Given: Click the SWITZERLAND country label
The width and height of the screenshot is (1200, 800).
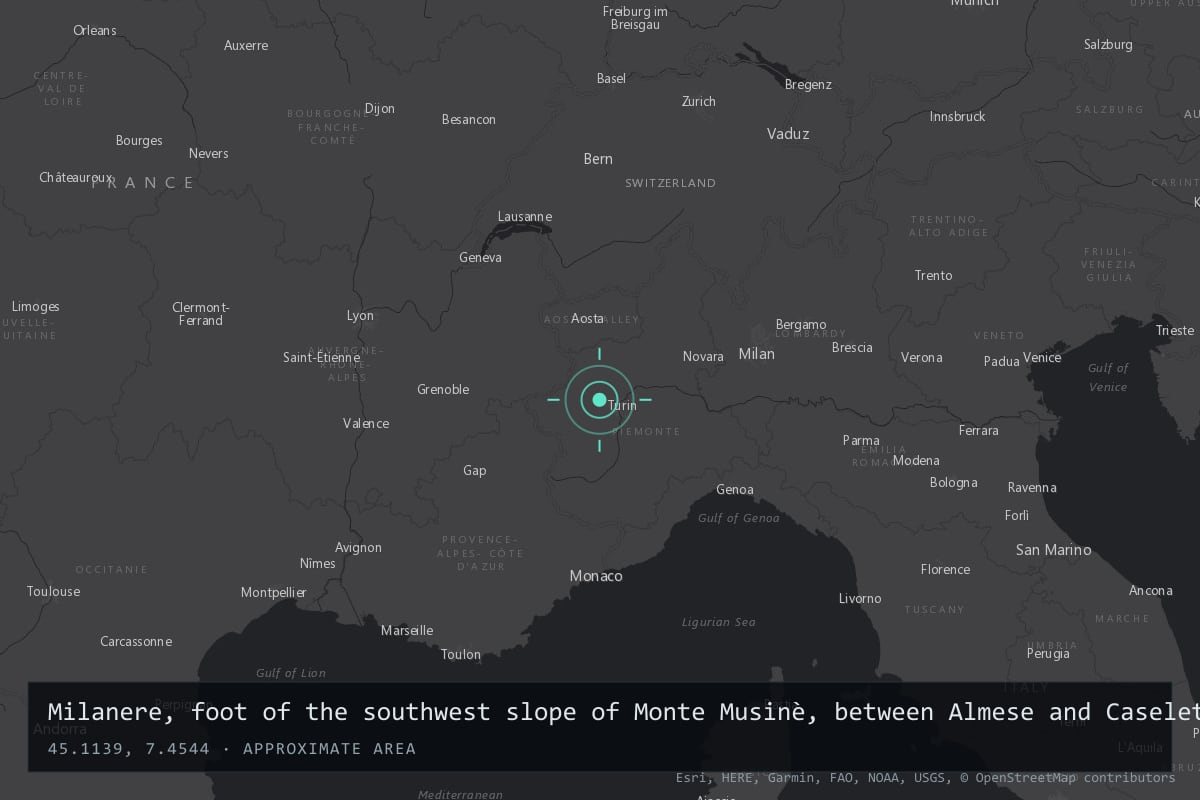Looking at the screenshot, I should (671, 183).
